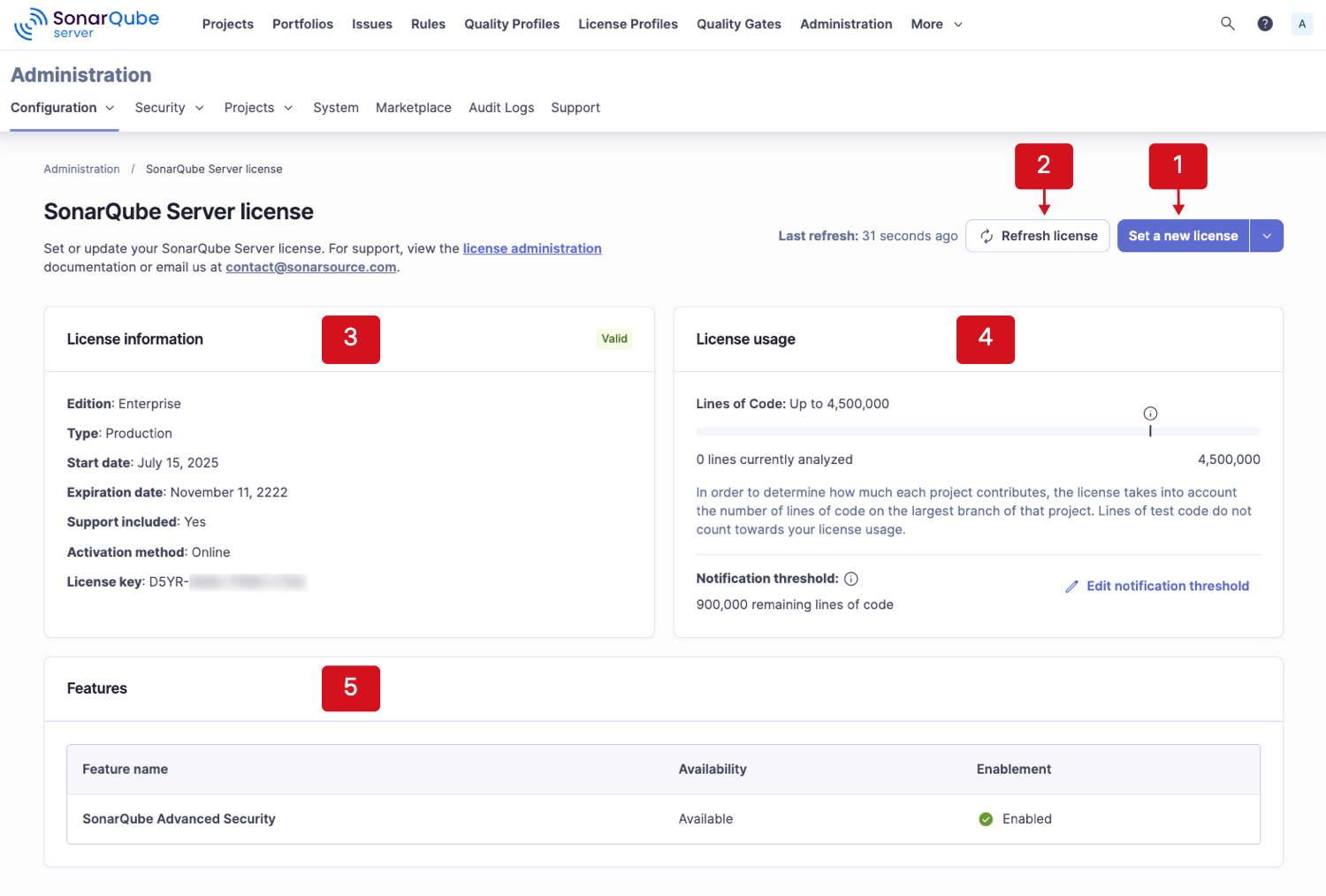Click the info icon beside Notification threshold
This screenshot has height=896, width=1326.
850,578
